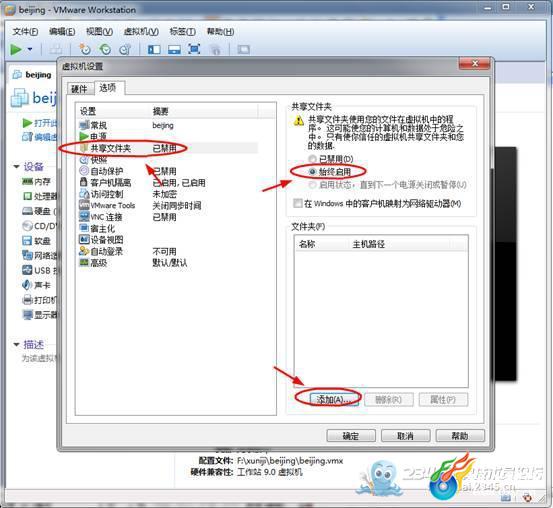This screenshot has width=553, height=508.
Task: Click the USB controller in main window
Action: click(41, 270)
